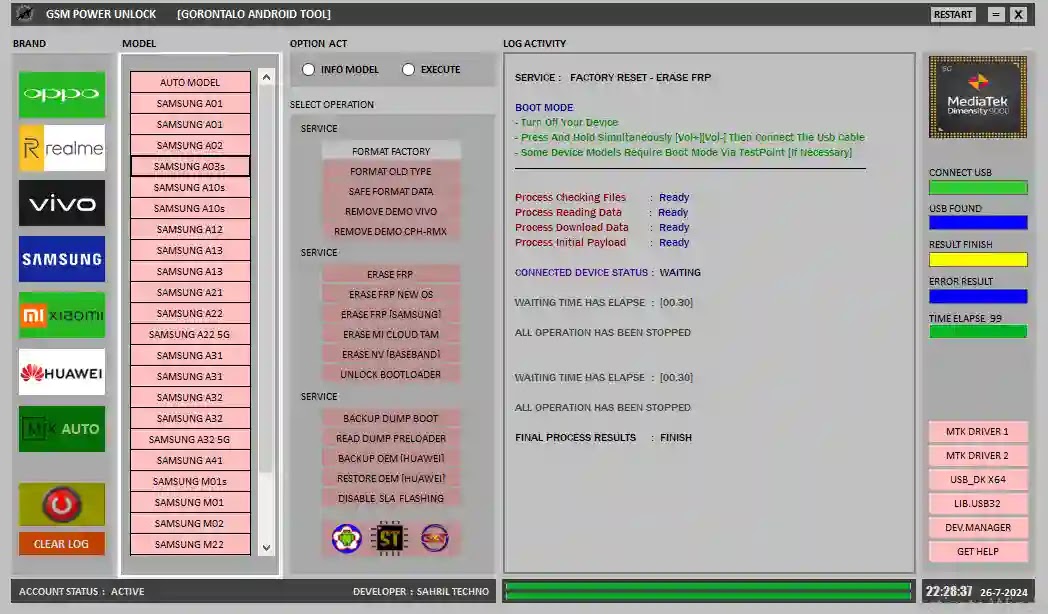Screen dimensions: 1048x614
Task: Choose ERASE FRP [SAMSUNG] operation
Action: tap(391, 315)
